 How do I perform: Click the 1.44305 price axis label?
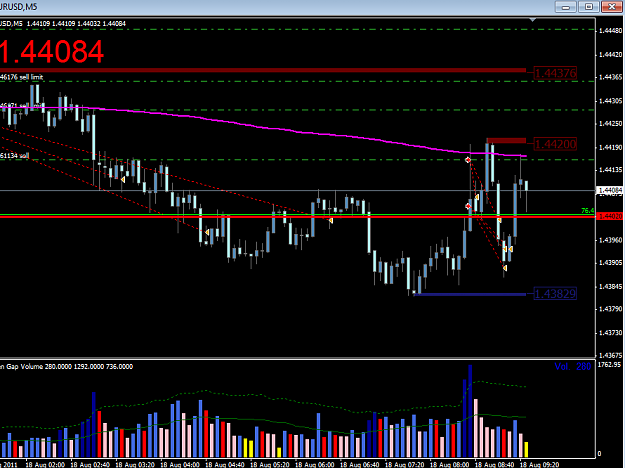click(611, 101)
